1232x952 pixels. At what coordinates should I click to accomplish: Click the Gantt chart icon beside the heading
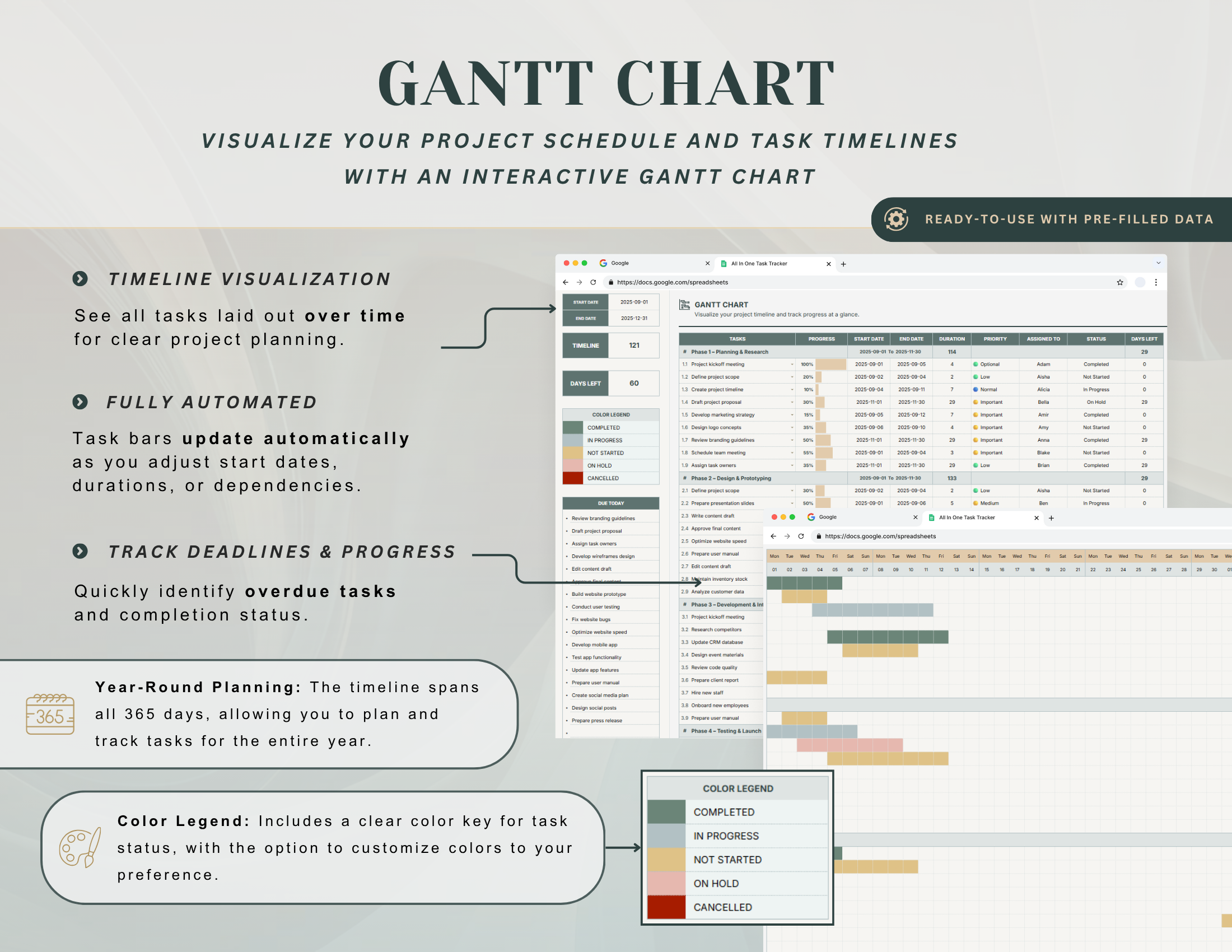(x=684, y=305)
